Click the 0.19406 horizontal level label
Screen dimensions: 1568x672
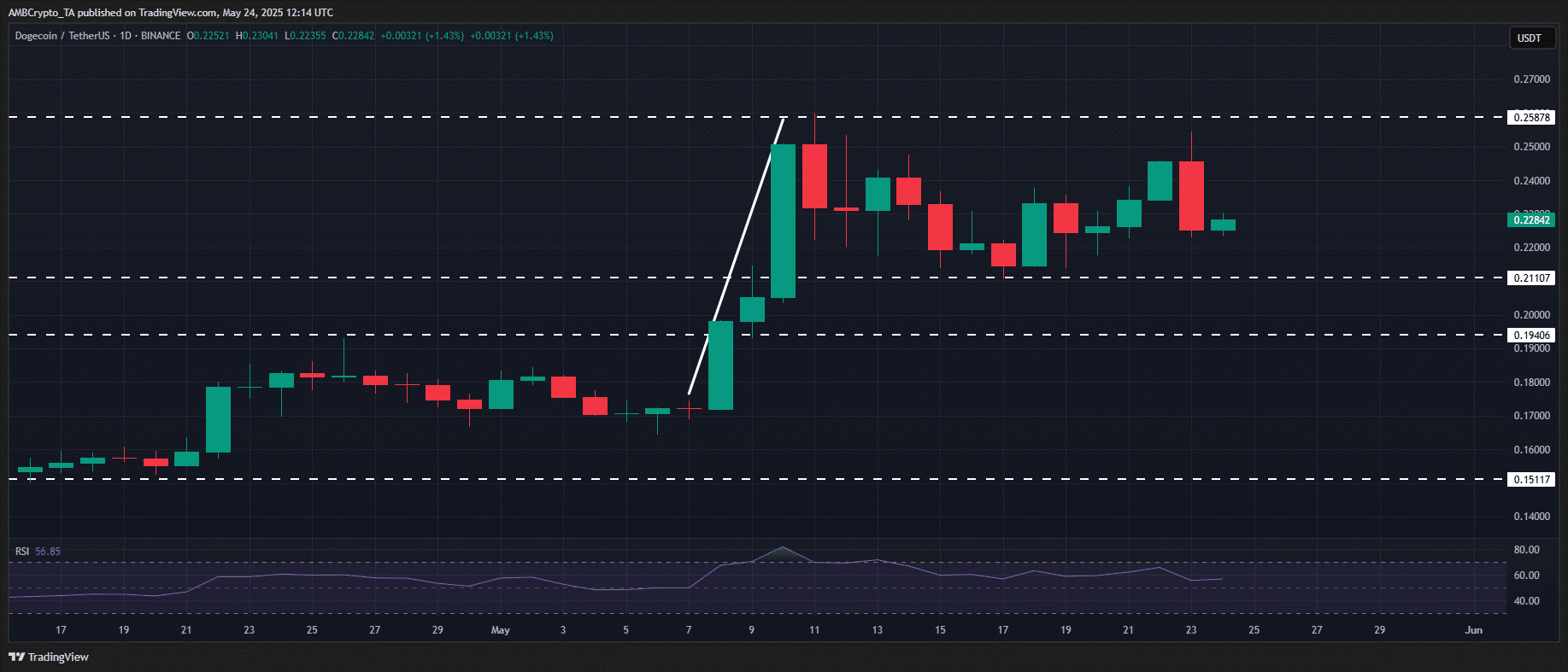click(1531, 336)
